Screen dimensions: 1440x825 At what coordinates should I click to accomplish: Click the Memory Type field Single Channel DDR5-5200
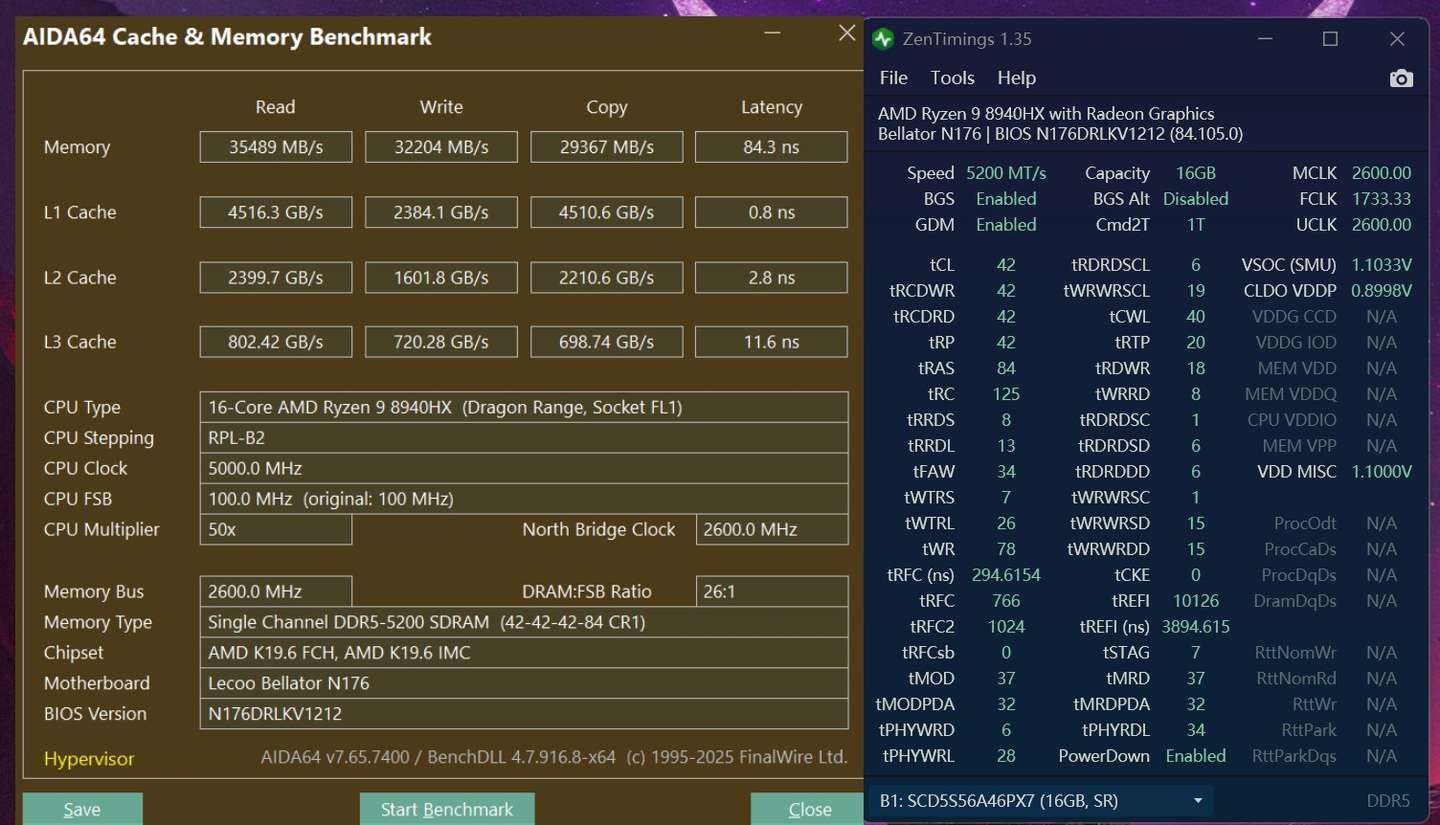pyautogui.click(x=524, y=622)
